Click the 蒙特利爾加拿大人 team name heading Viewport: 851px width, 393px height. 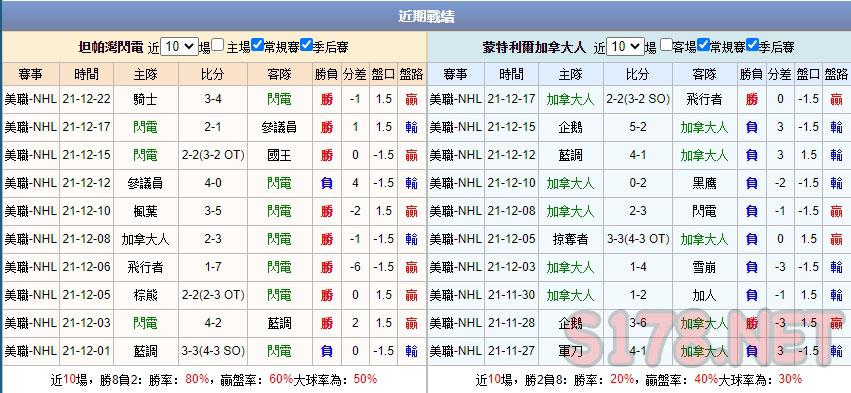(534, 47)
